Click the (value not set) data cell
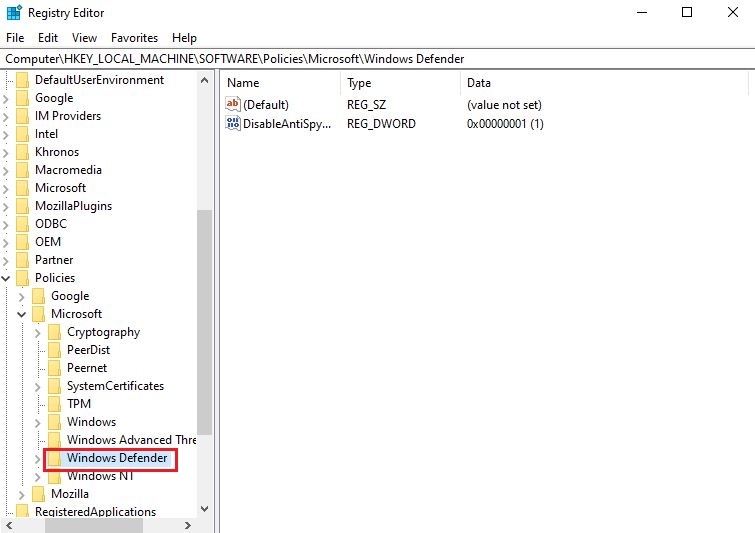Viewport: 755px width, 533px height. click(x=504, y=104)
